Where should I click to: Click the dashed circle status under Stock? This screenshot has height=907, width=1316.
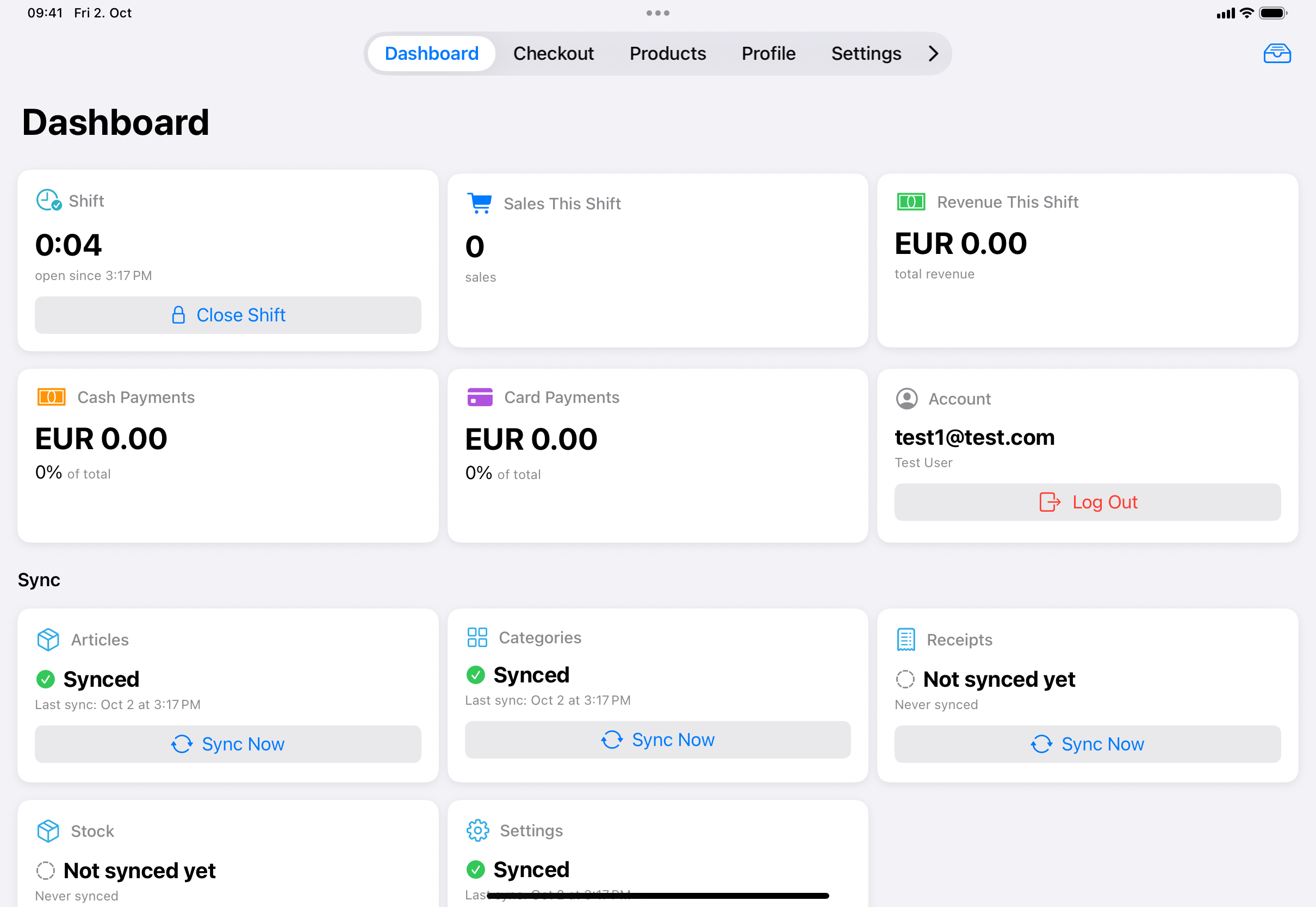[x=46, y=871]
